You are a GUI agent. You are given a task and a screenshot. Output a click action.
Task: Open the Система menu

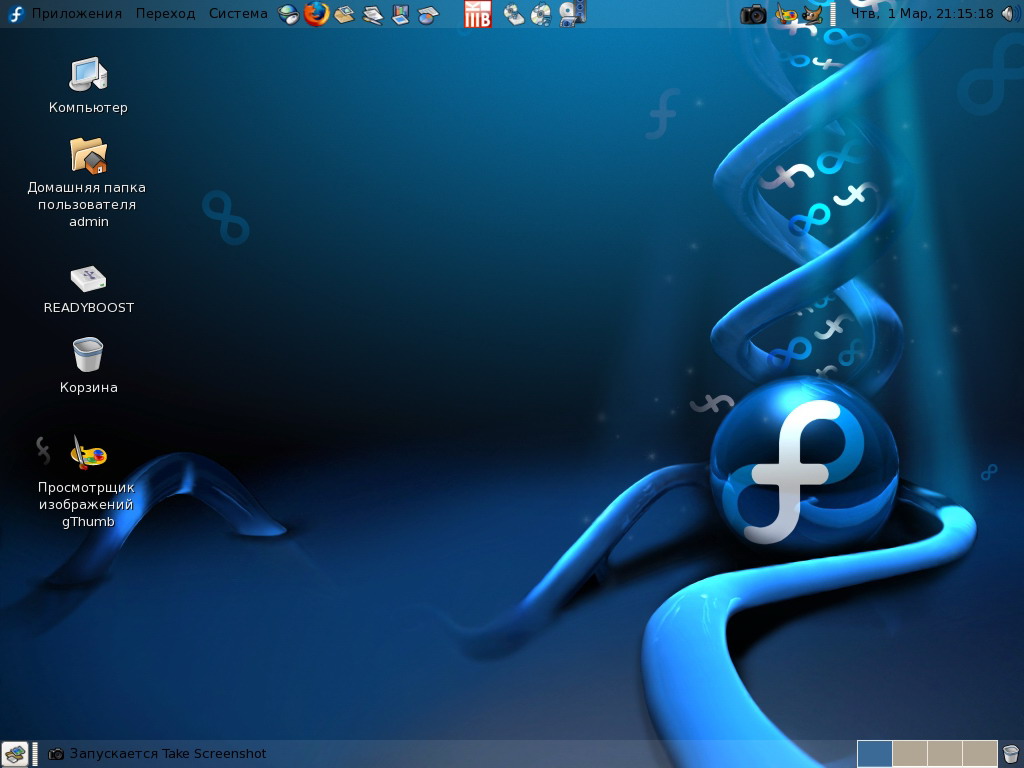pyautogui.click(x=238, y=14)
